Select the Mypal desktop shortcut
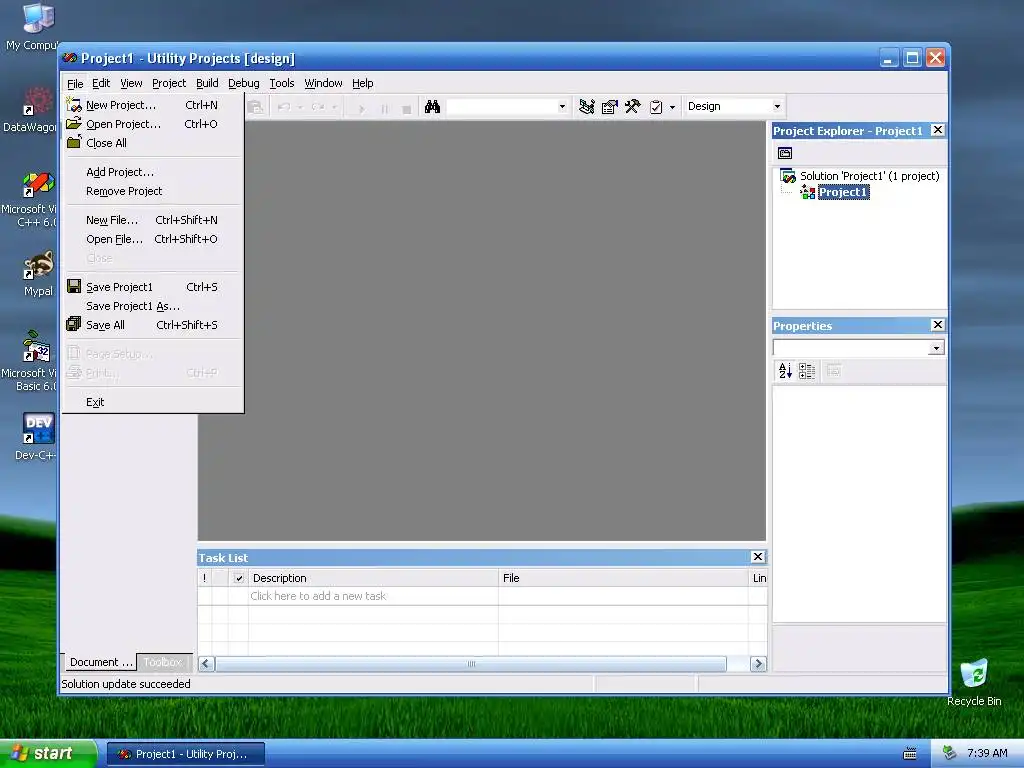Viewport: 1024px width, 768px height. pyautogui.click(x=38, y=274)
